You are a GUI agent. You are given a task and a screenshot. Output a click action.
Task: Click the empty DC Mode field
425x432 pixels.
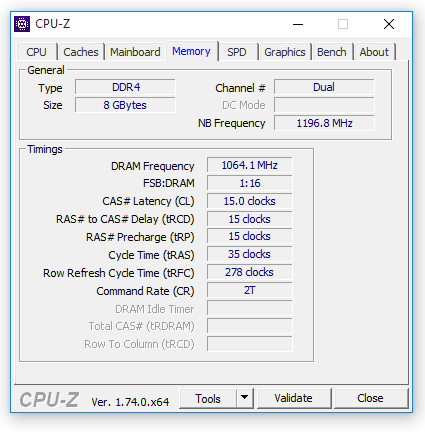coord(324,105)
